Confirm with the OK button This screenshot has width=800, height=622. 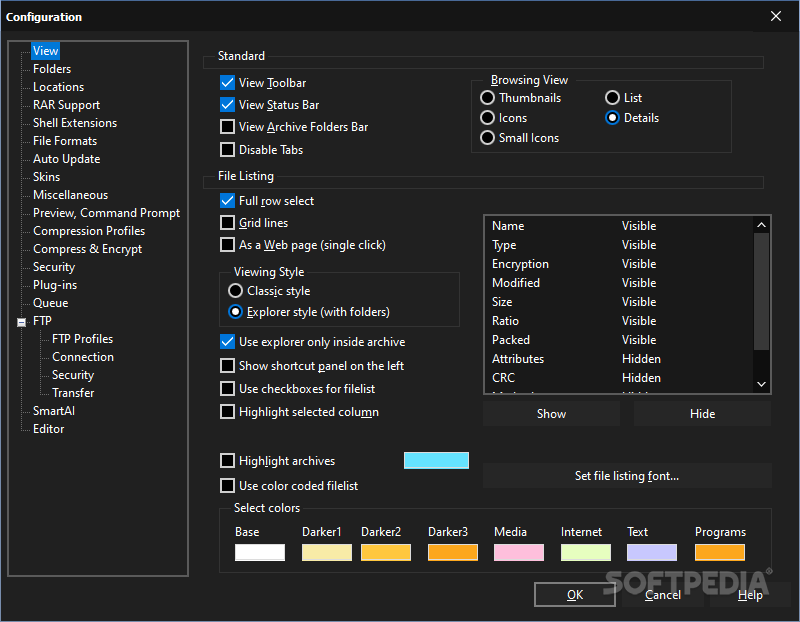click(x=574, y=594)
